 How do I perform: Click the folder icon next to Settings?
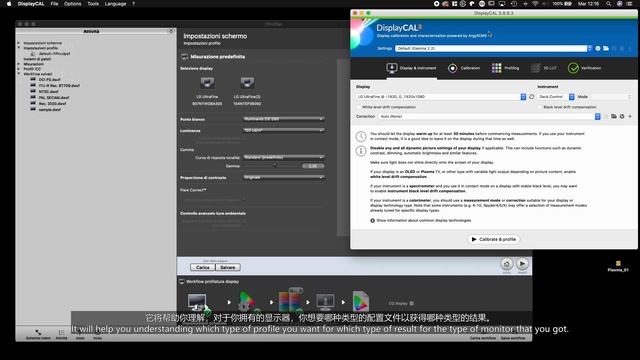point(606,48)
